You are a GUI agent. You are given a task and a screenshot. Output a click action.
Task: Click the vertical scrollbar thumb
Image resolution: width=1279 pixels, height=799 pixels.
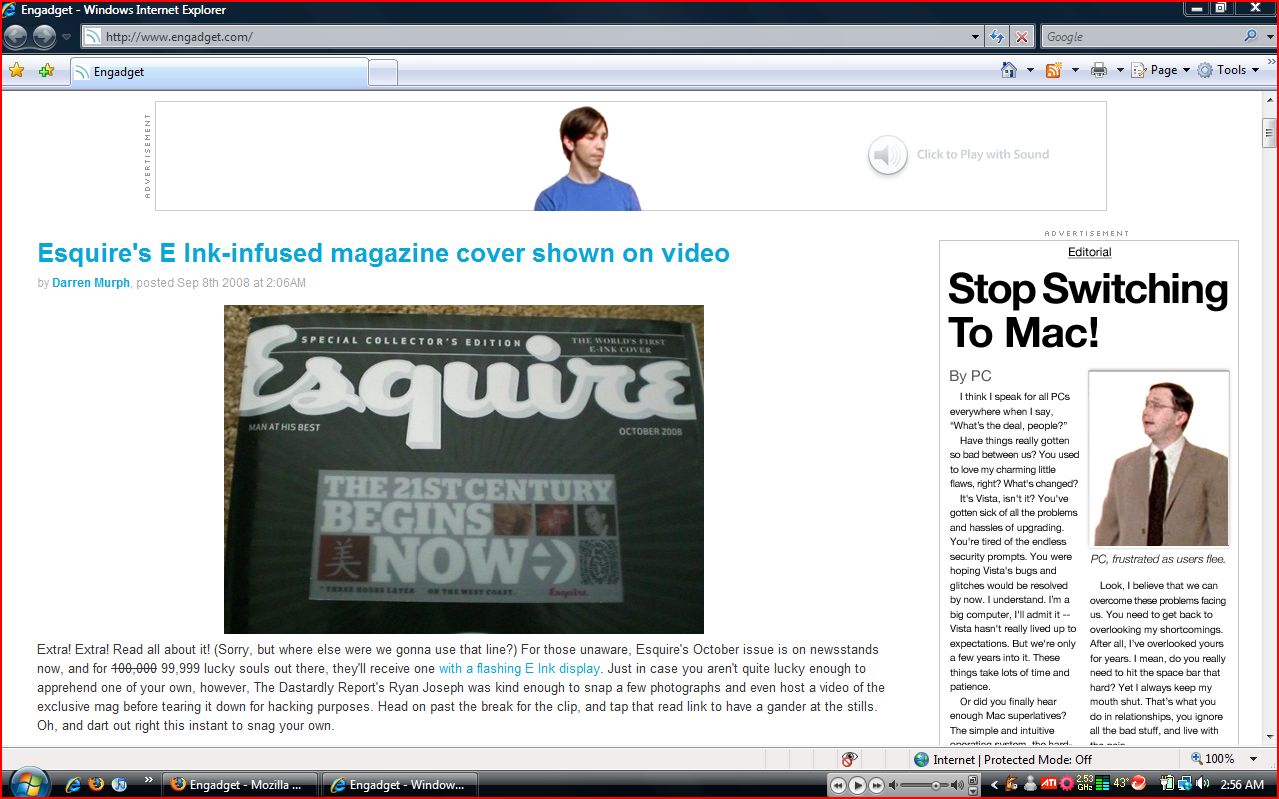[x=1269, y=132]
